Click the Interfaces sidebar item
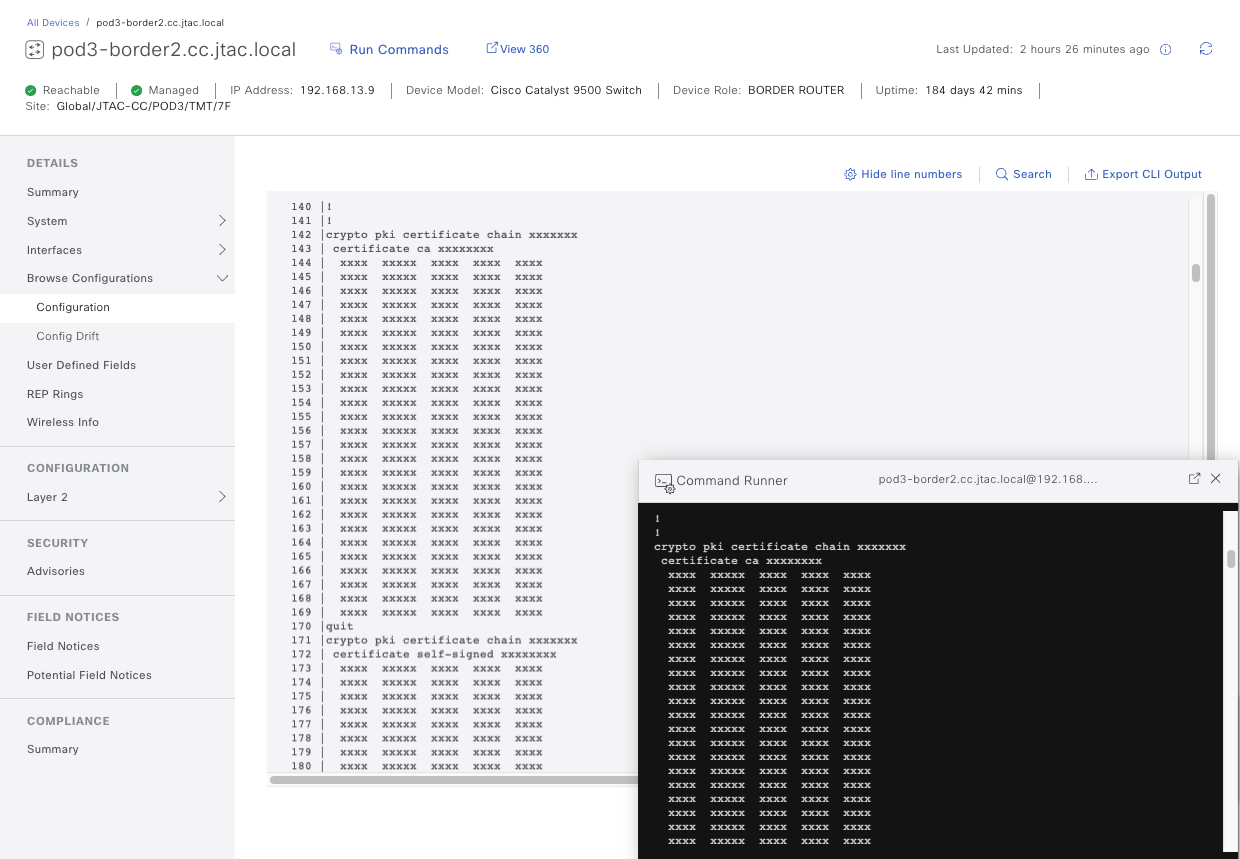 point(54,250)
